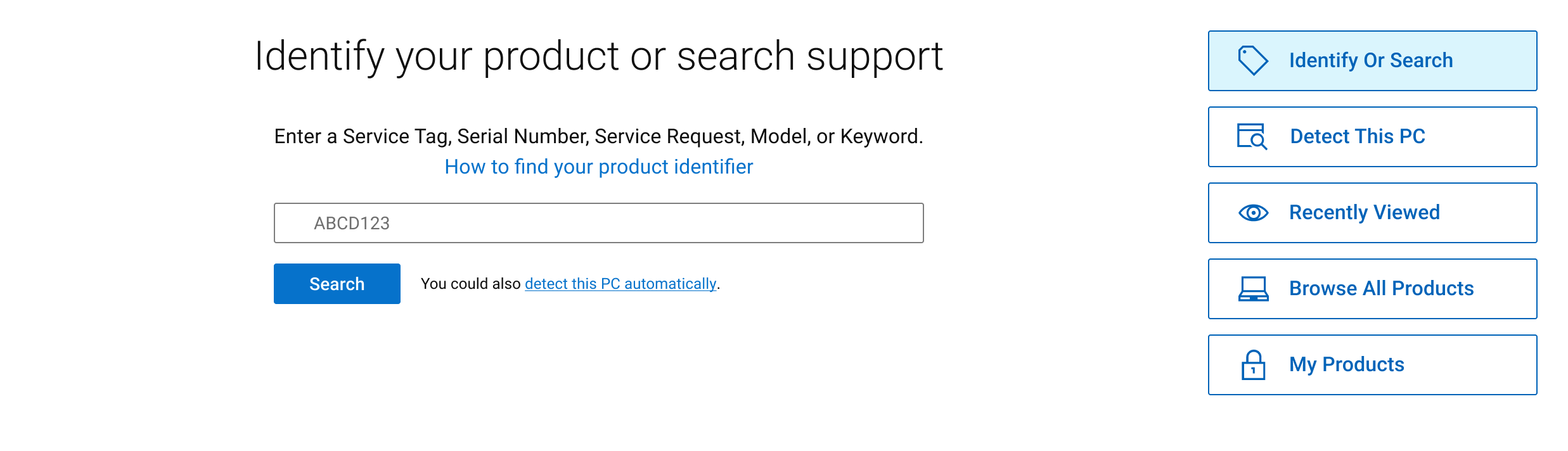Click the ABCD123 service tag input field

coord(598,222)
